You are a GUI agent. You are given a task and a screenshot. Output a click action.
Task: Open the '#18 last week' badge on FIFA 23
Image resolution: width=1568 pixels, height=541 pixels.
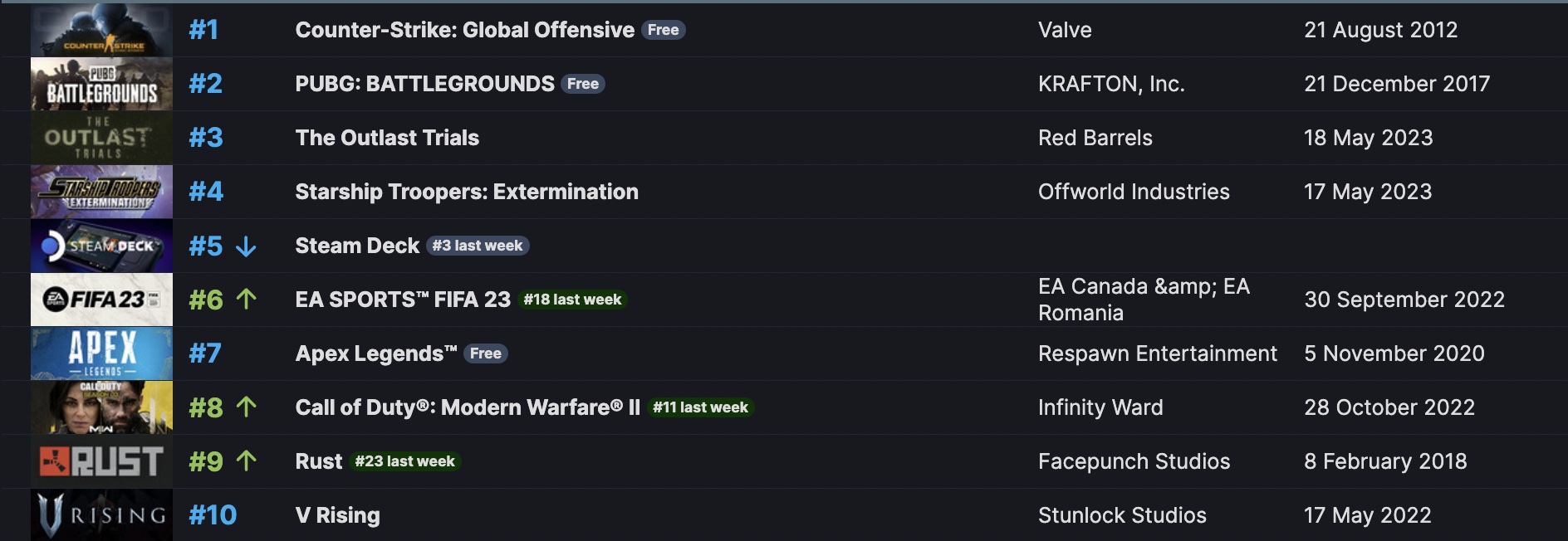coord(572,300)
